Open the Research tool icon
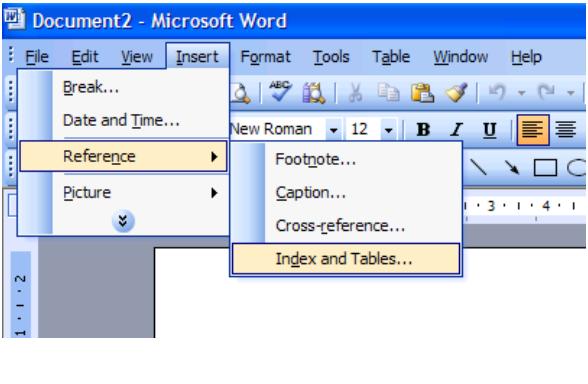The image size is (588, 384). pyautogui.click(x=314, y=92)
